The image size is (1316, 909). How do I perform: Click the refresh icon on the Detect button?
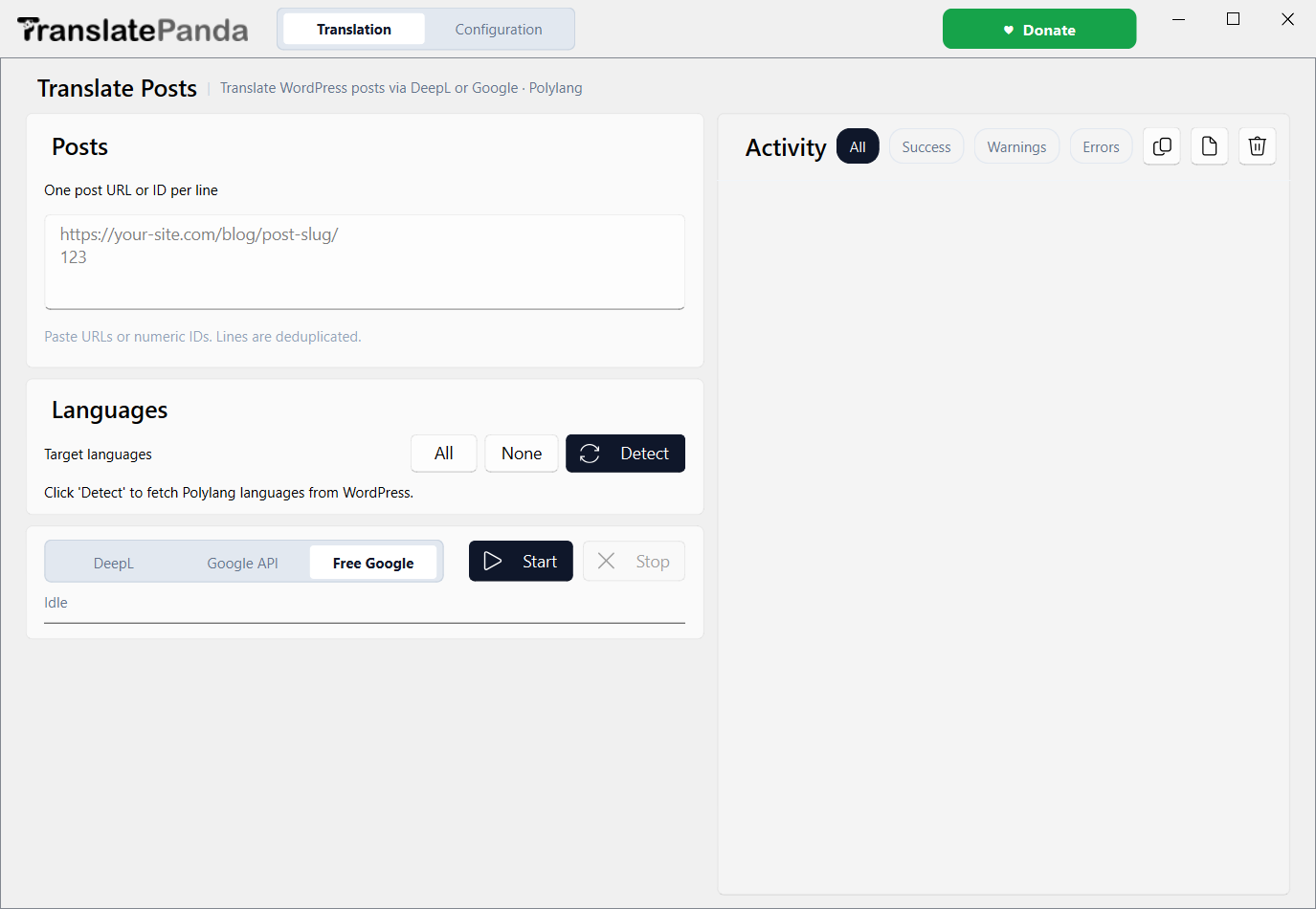coord(590,454)
